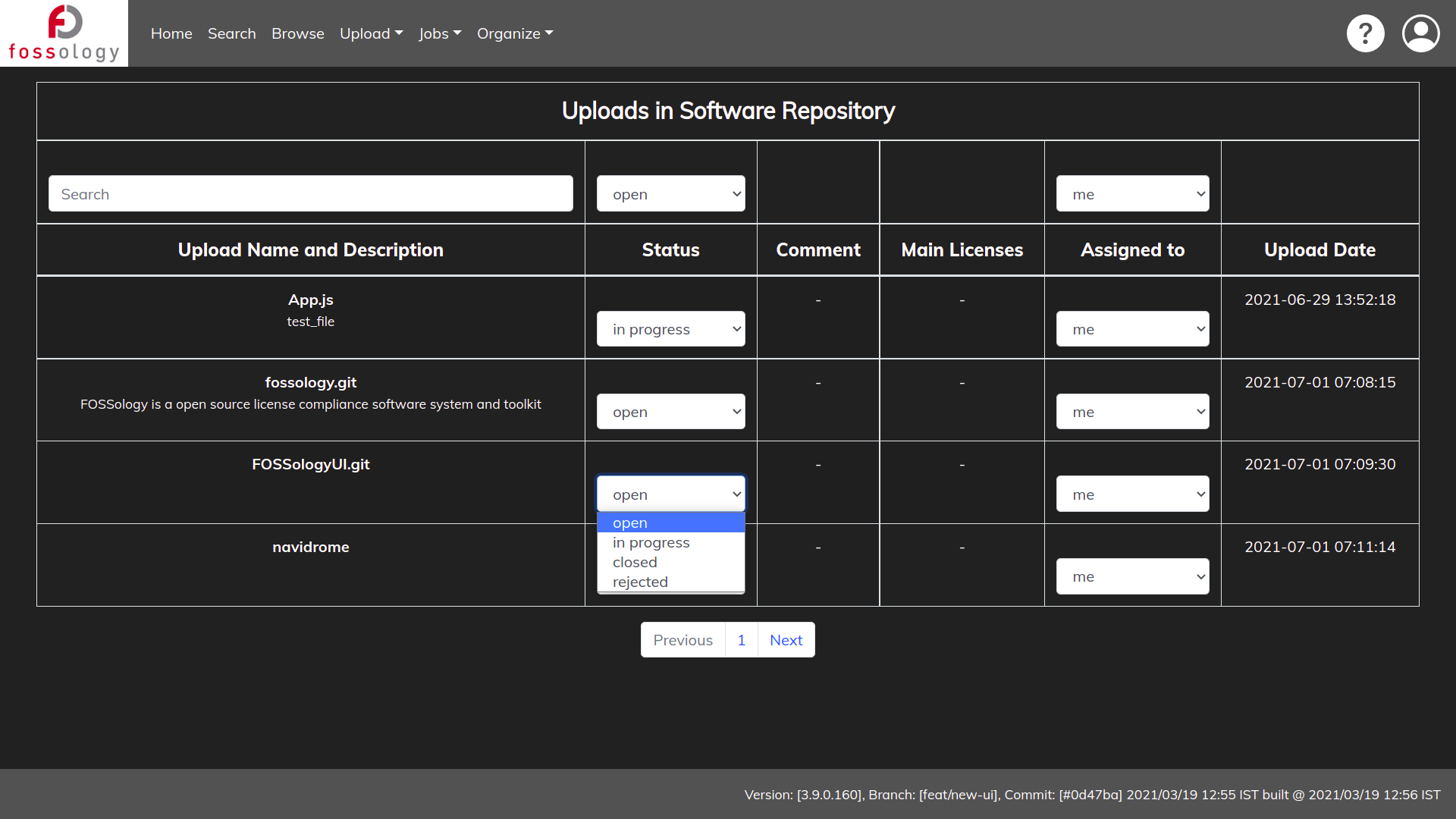Image resolution: width=1456 pixels, height=819 pixels.
Task: Open the fossology.git status dropdown
Action: (671, 412)
